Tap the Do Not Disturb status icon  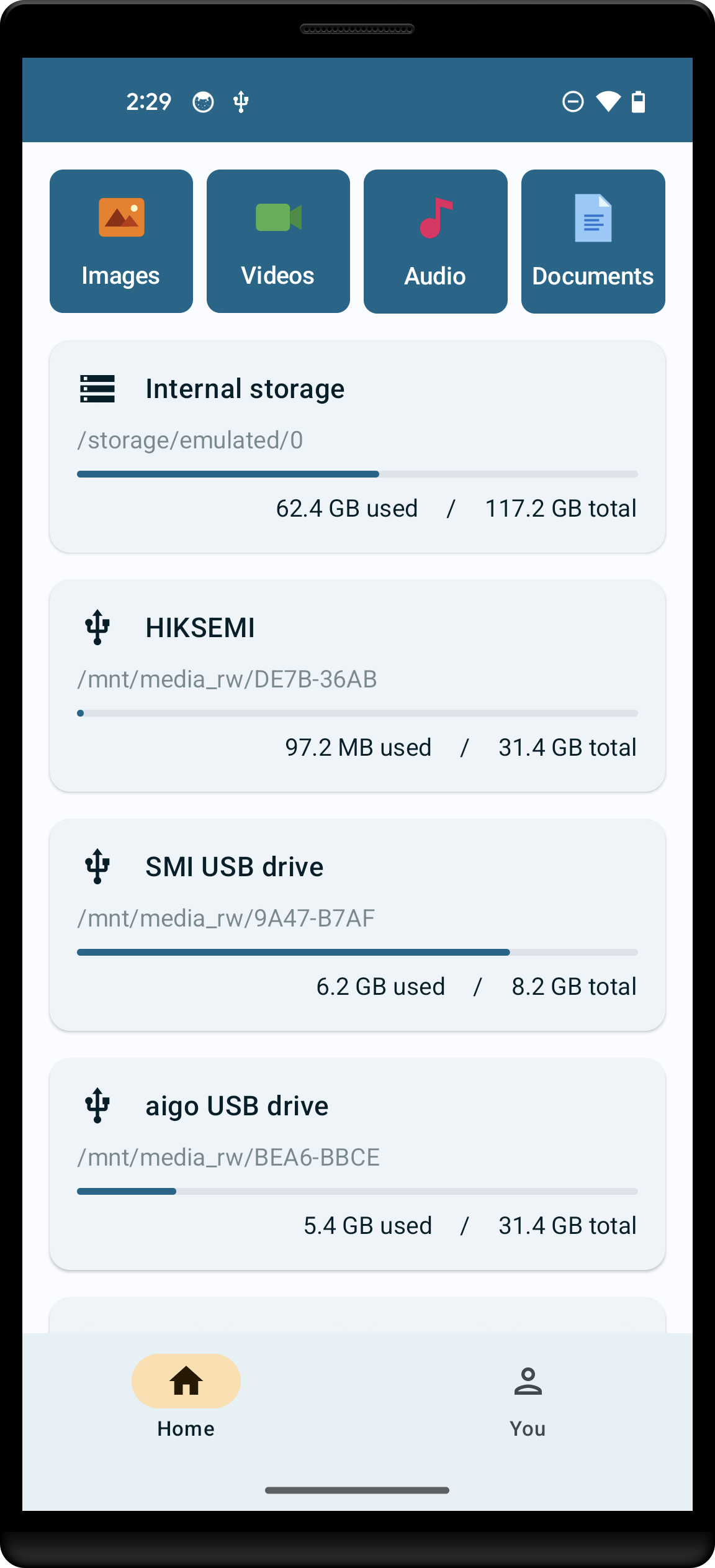click(x=573, y=102)
